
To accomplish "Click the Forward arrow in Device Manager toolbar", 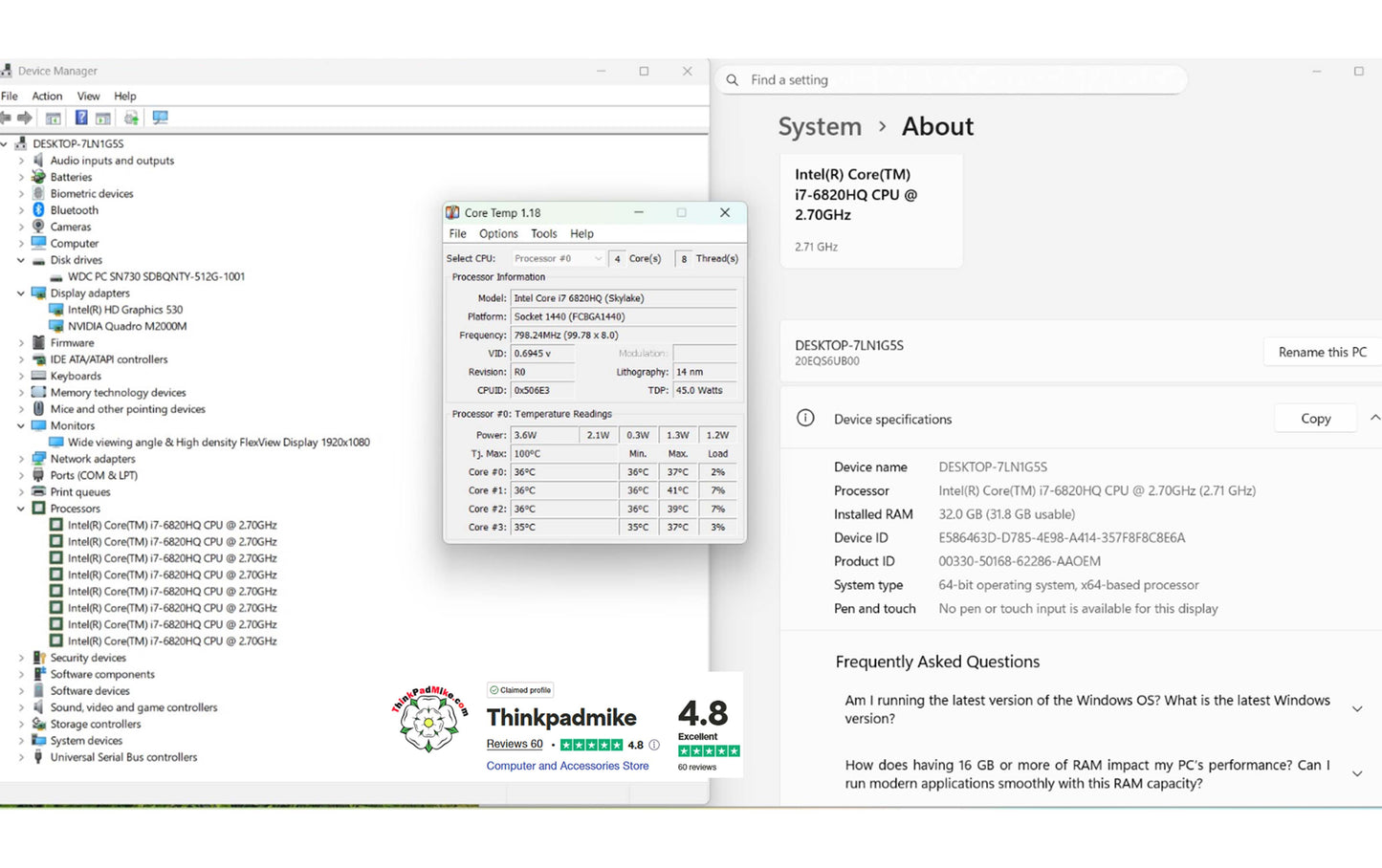I will coord(25,118).
